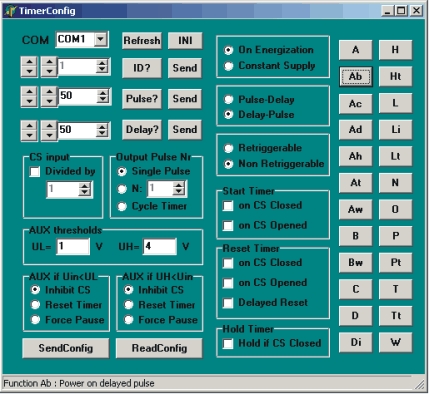Select function Bw button
Viewport: 429px width, 394px height.
(355, 263)
